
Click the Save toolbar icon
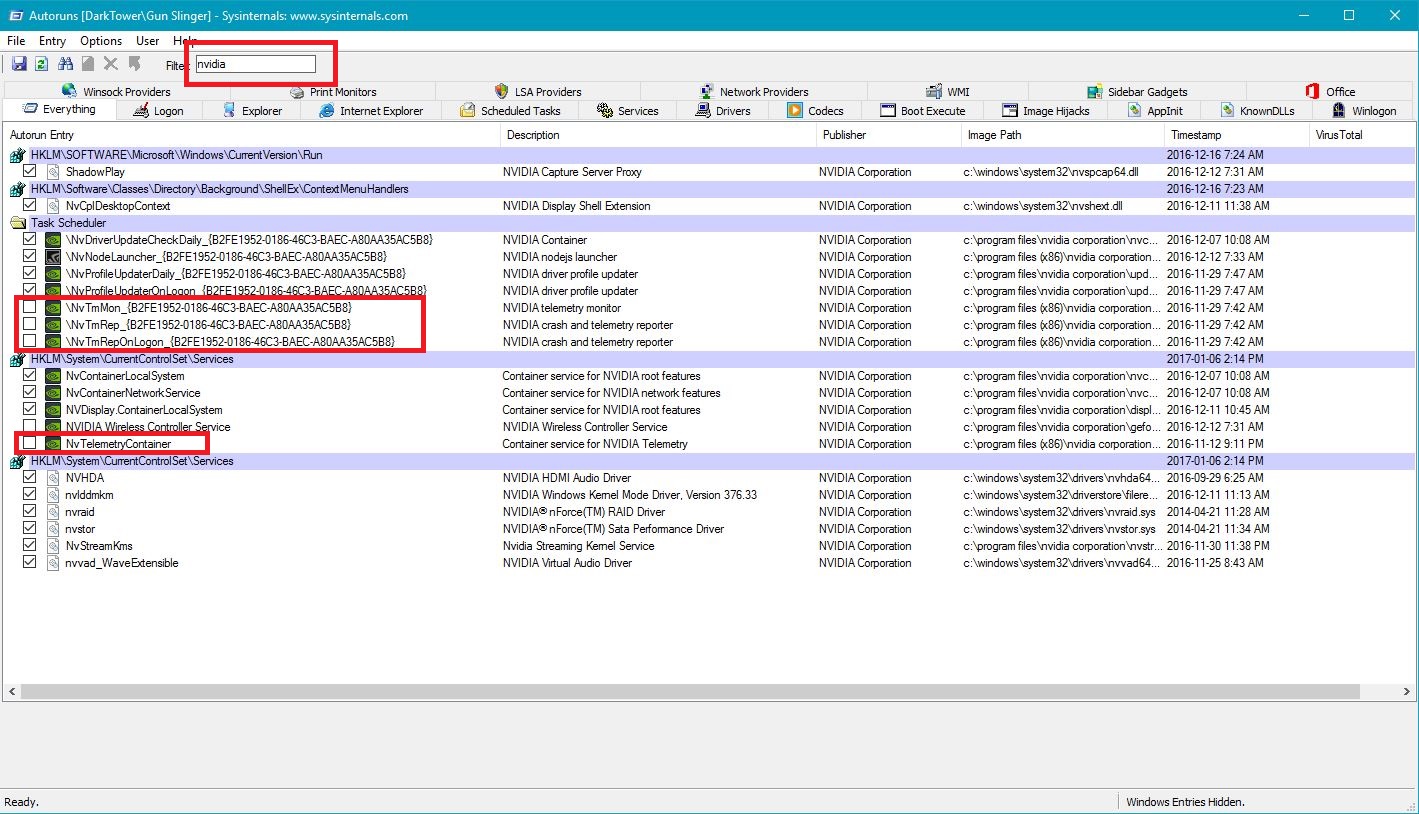click(19, 64)
